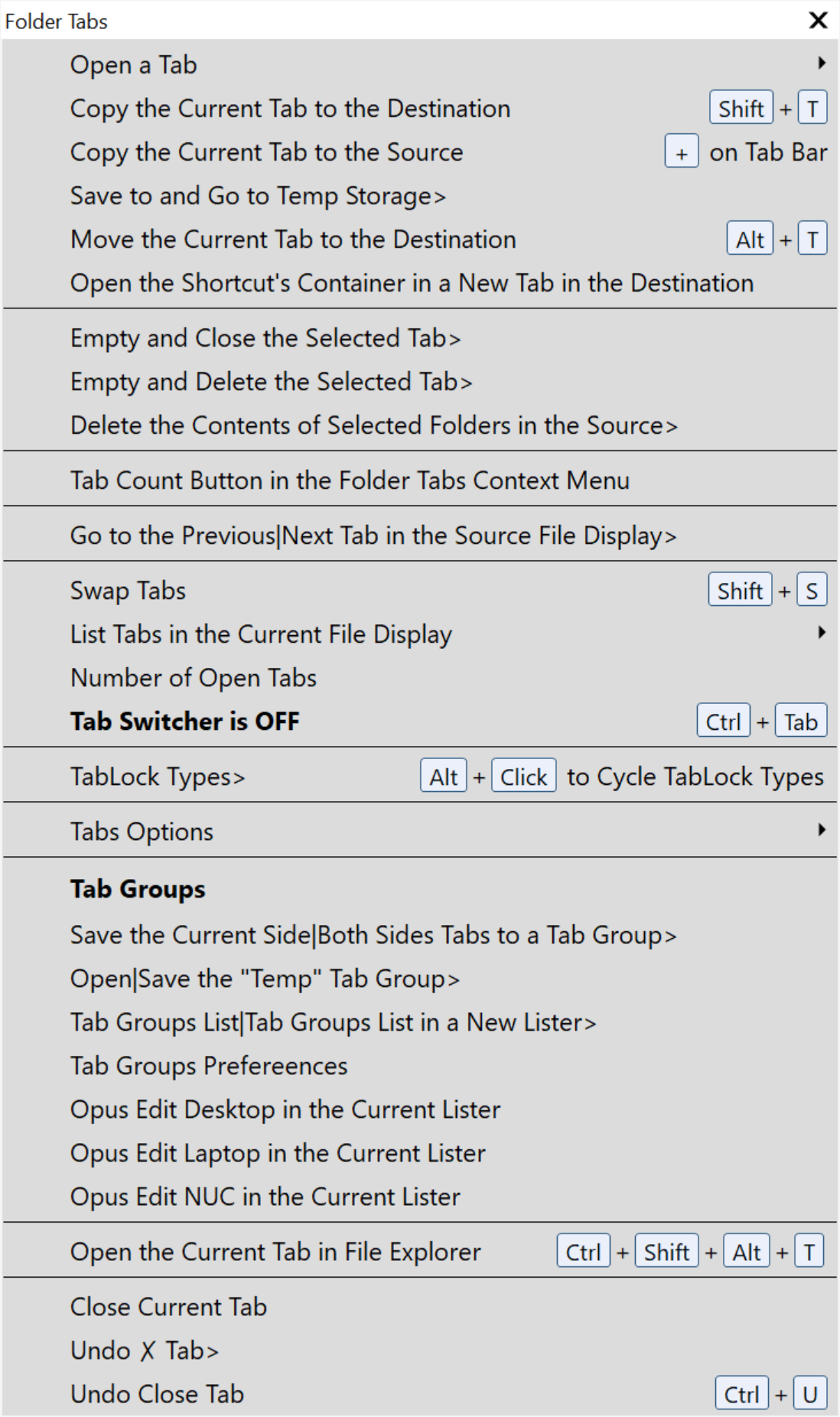
Task: Toggle the Tab Switcher is OFF item
Action: (185, 722)
